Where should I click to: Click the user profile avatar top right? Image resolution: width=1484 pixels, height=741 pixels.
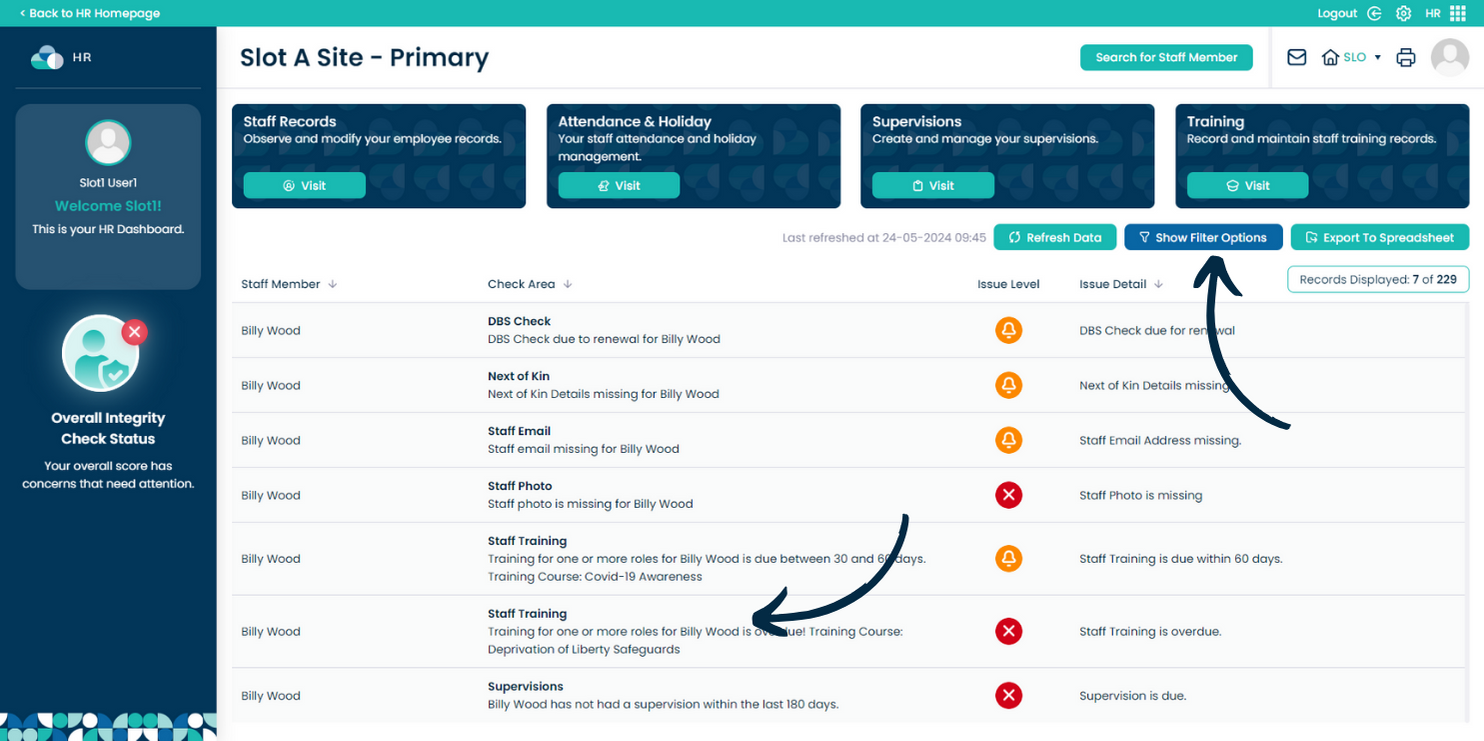tap(1449, 57)
